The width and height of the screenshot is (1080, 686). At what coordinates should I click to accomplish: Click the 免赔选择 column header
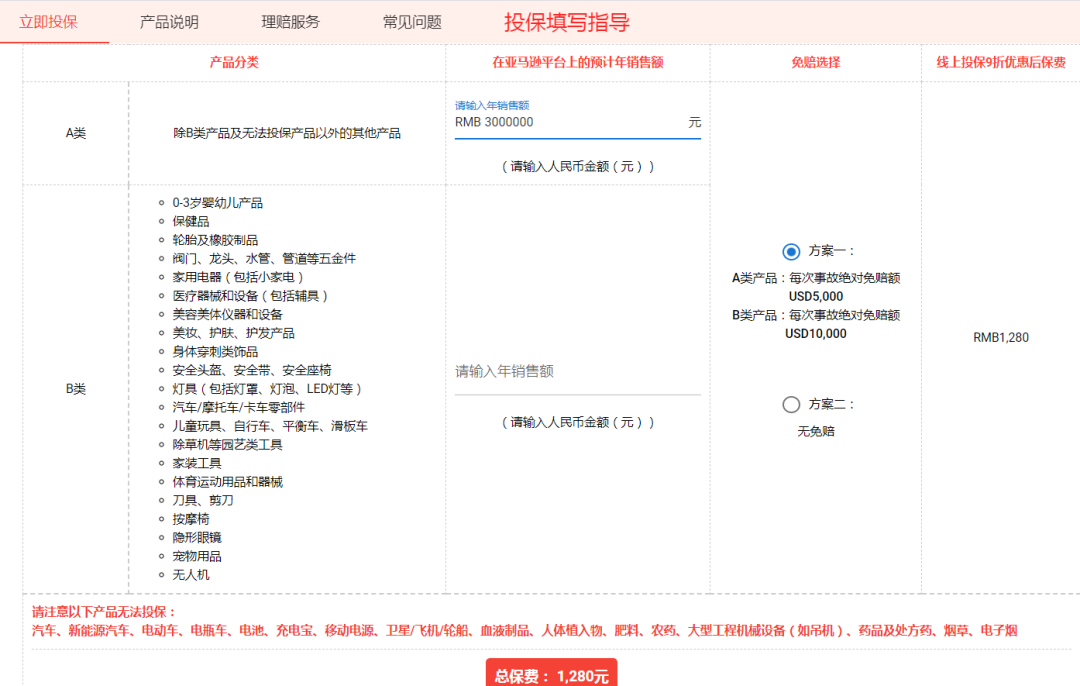point(816,63)
